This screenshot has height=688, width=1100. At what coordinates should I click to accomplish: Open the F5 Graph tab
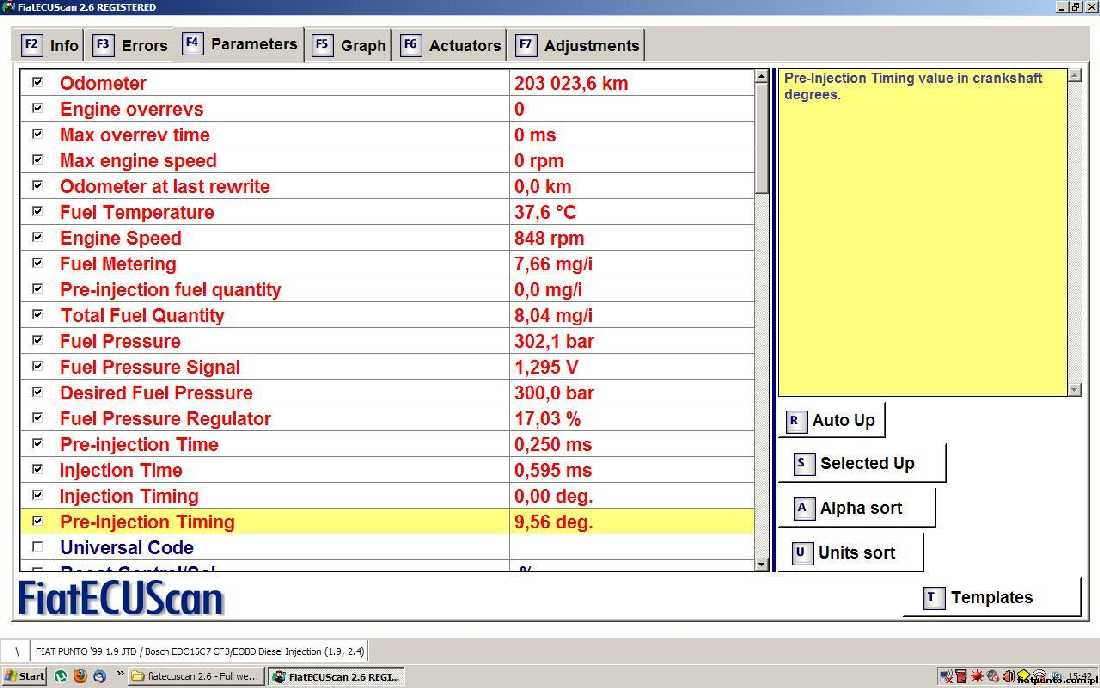pos(349,46)
